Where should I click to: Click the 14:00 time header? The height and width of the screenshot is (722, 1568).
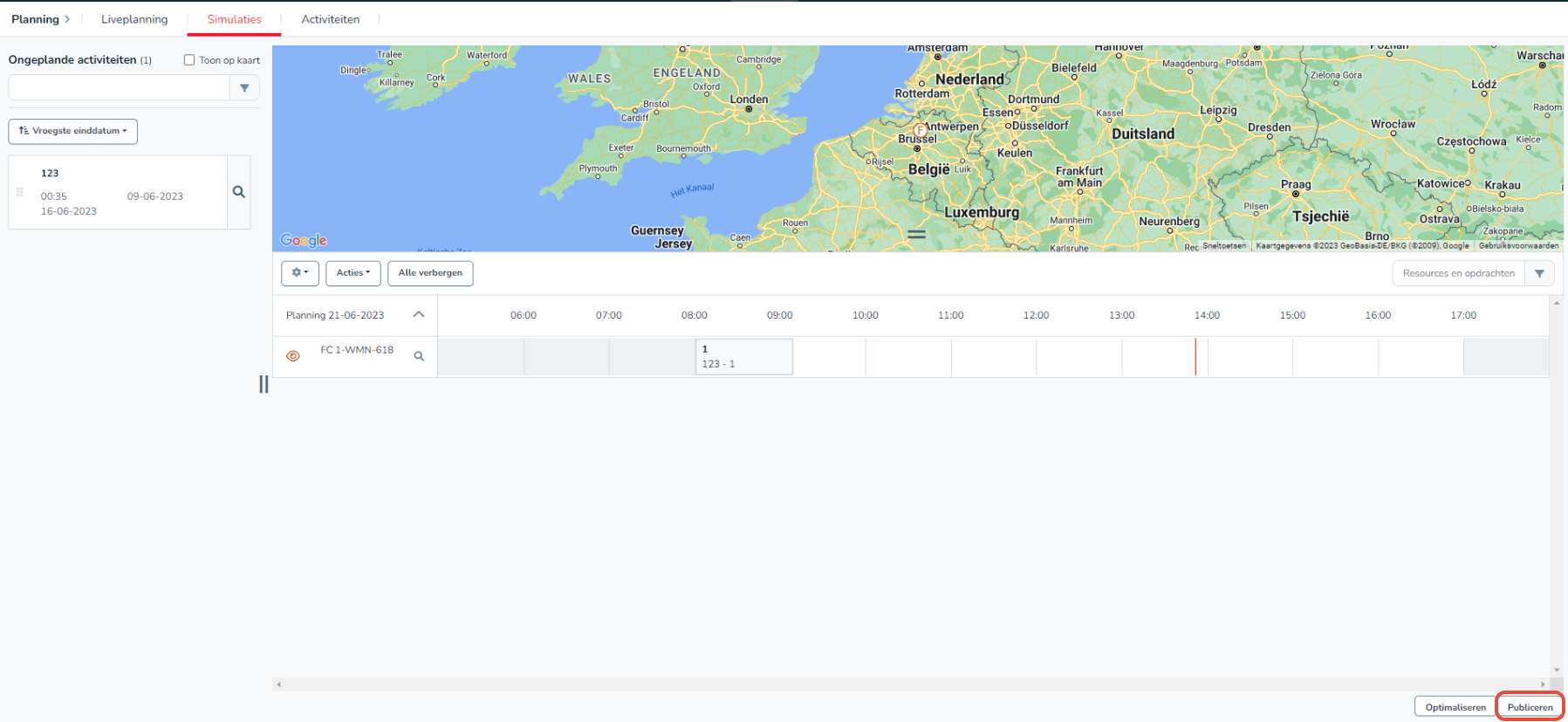1208,315
